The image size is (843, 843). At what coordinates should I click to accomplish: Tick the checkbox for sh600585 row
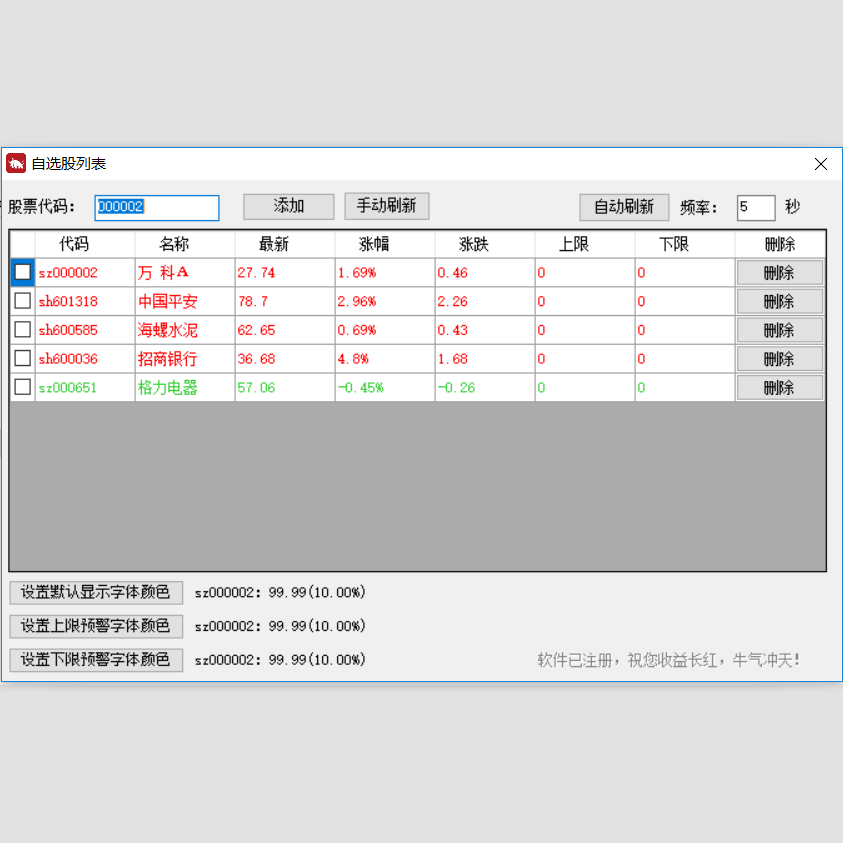[23, 329]
